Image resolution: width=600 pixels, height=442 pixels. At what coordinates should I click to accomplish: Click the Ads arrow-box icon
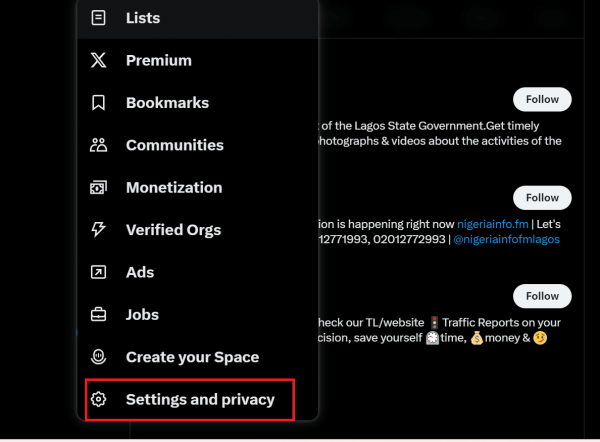pos(98,272)
